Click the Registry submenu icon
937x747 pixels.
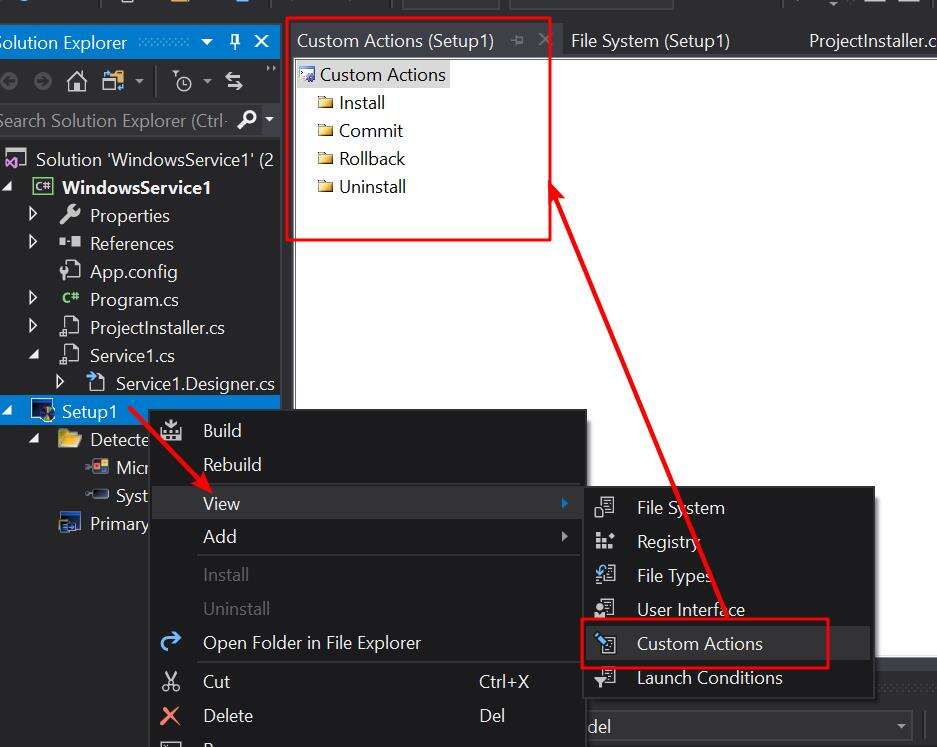[605, 541]
